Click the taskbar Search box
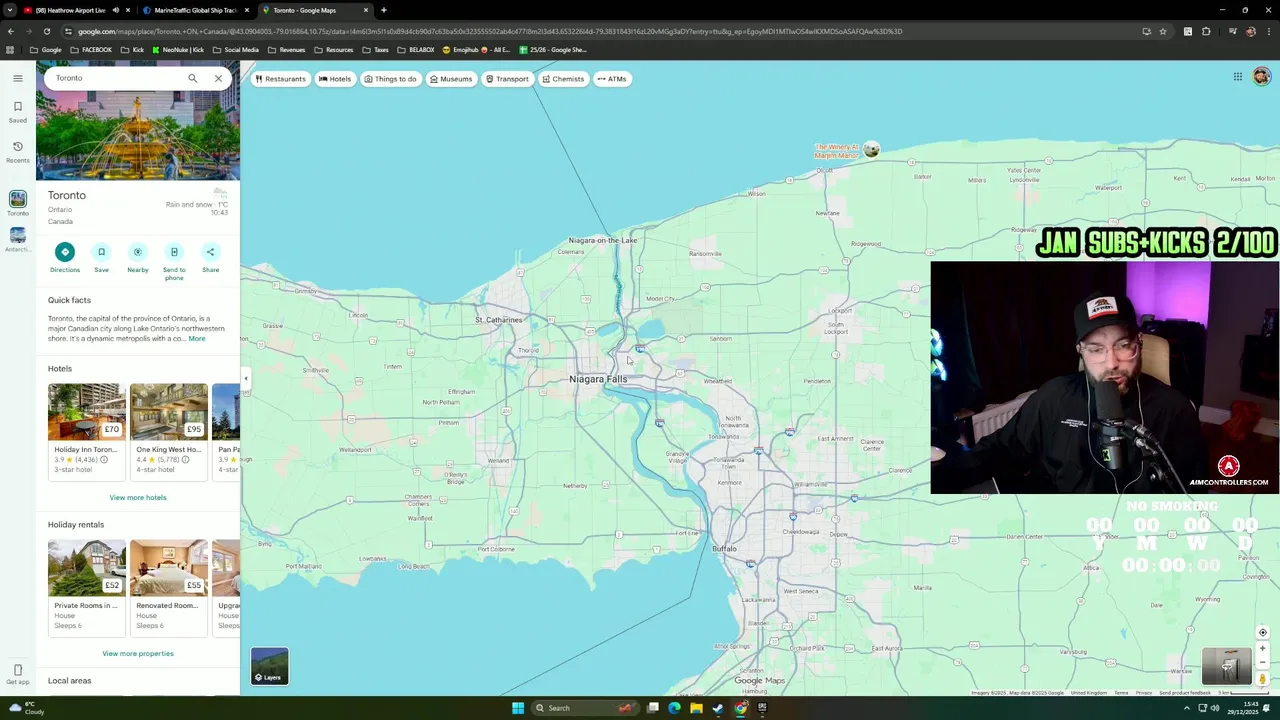The height and width of the screenshot is (720, 1280). click(587, 708)
